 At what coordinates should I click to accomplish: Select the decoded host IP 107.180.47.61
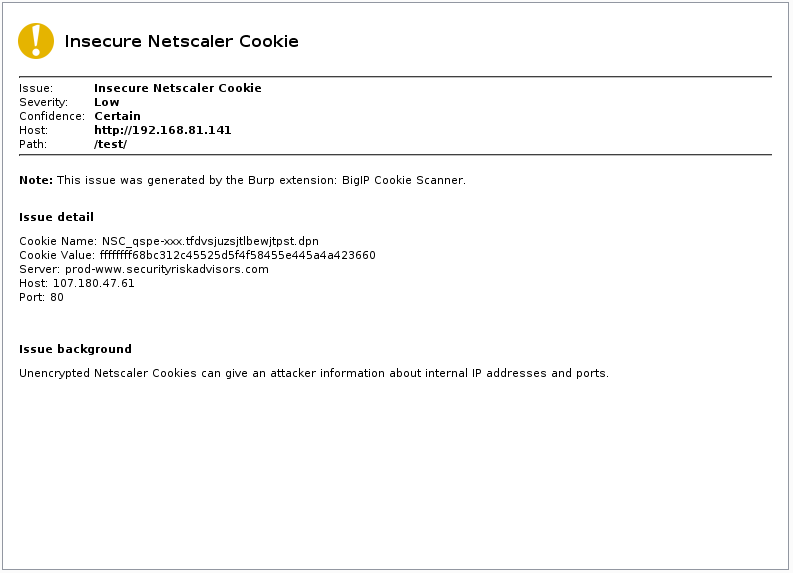(x=93, y=283)
